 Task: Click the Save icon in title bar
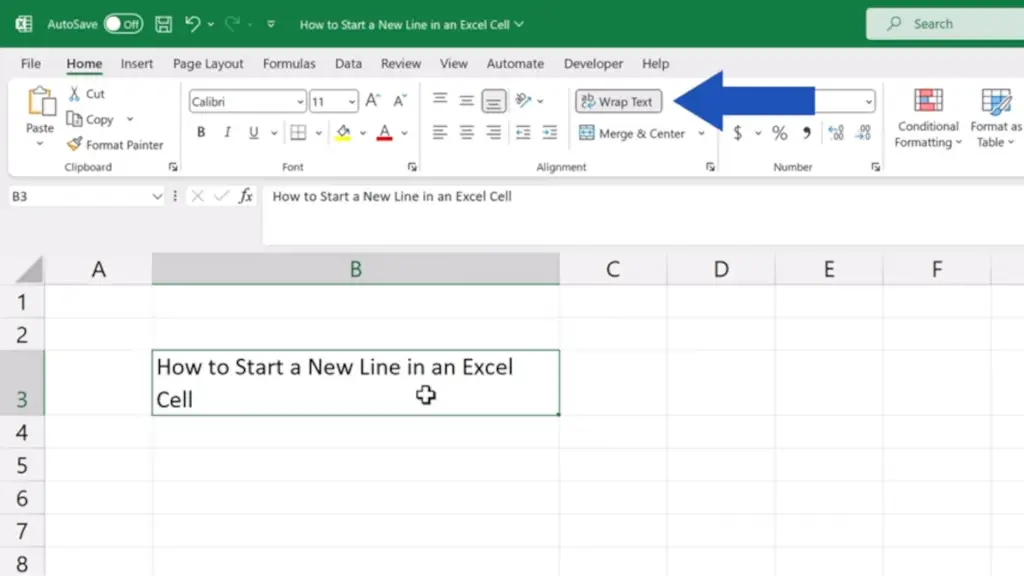[x=163, y=24]
